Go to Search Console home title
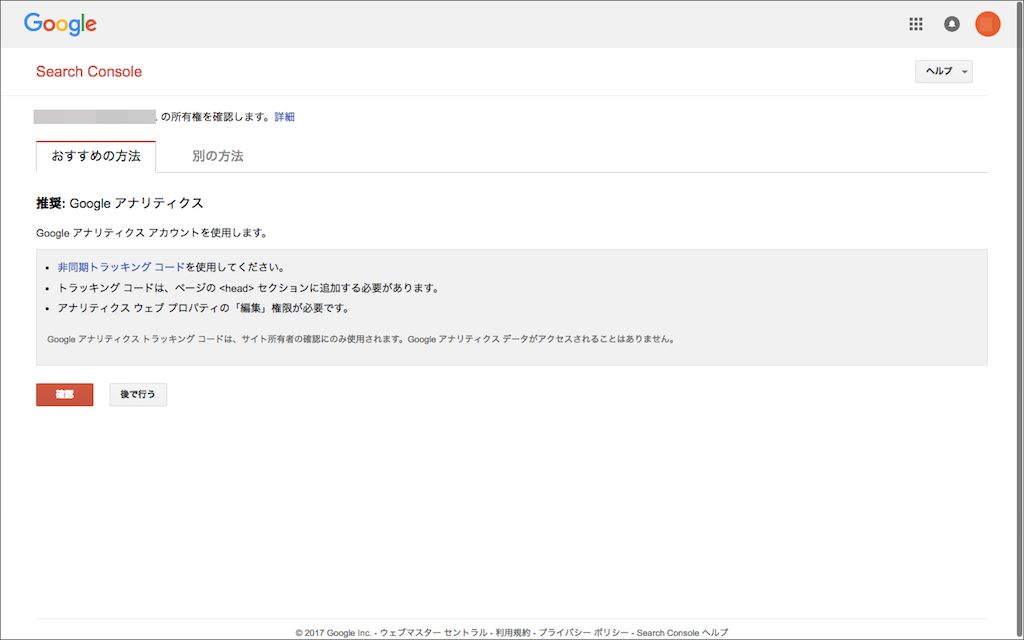Viewport: 1024px width, 640px height. (x=89, y=72)
